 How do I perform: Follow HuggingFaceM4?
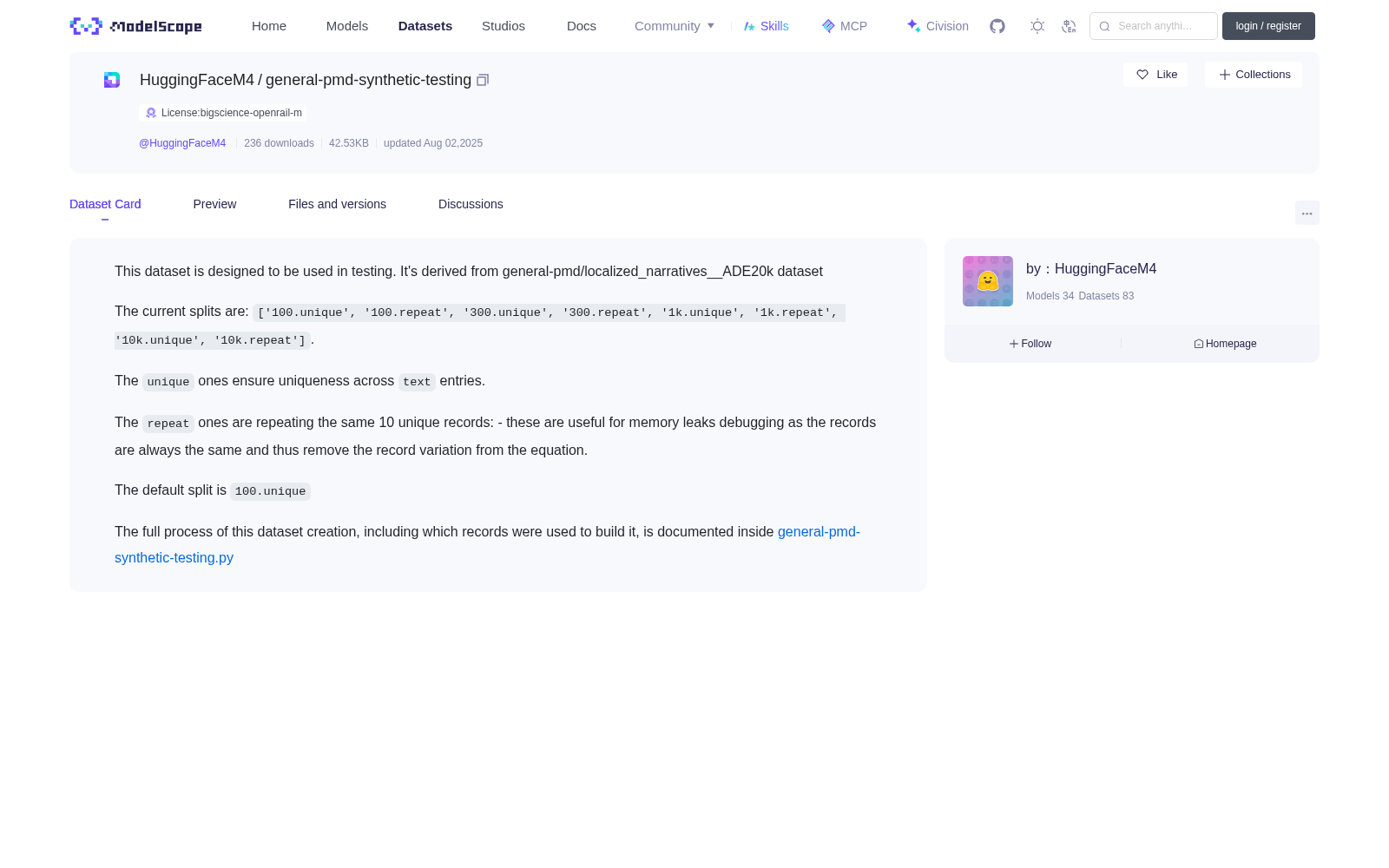click(x=1030, y=344)
